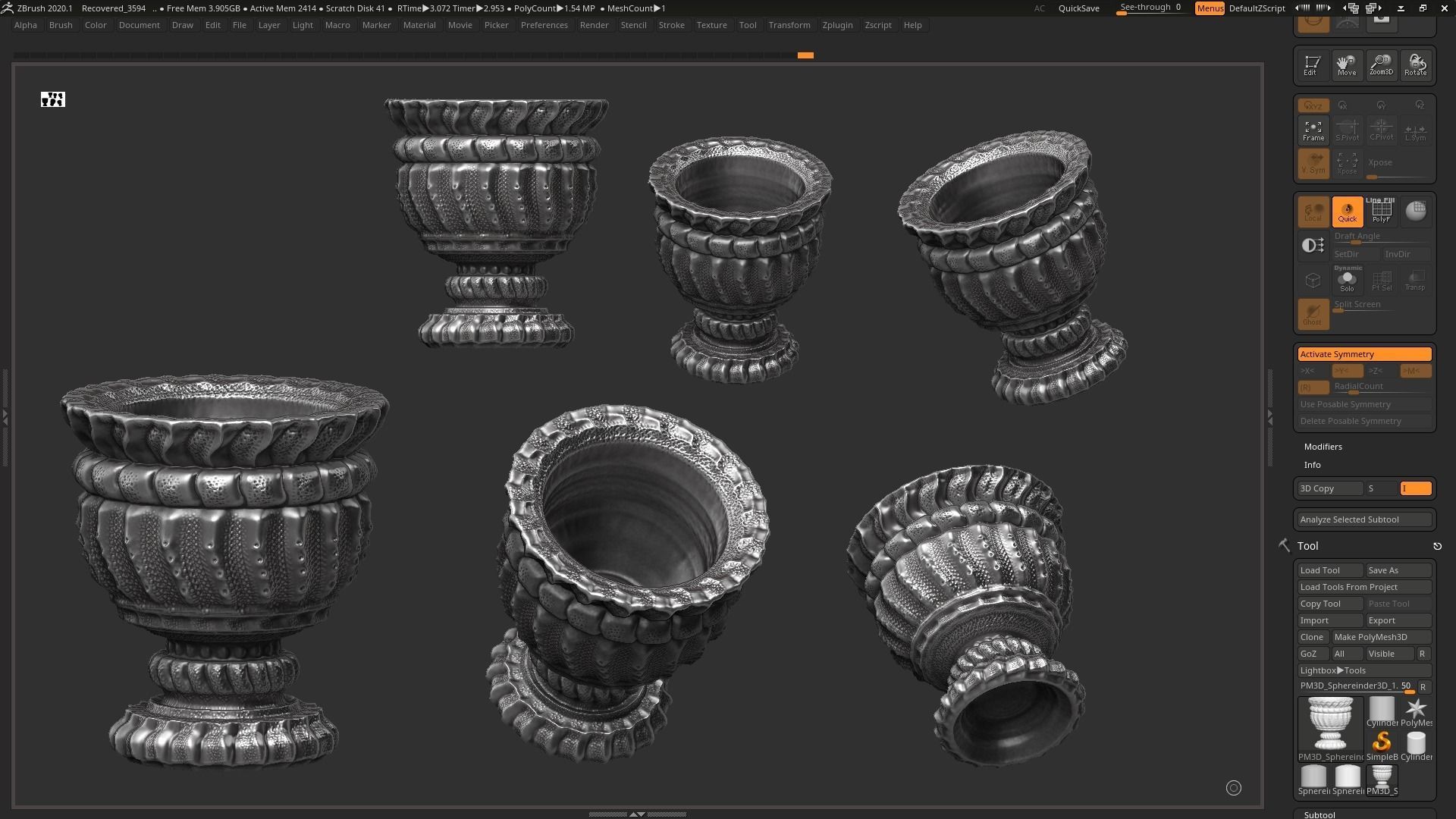This screenshot has height=819, width=1456.
Task: Click the V.Sym icon
Action: (1313, 163)
